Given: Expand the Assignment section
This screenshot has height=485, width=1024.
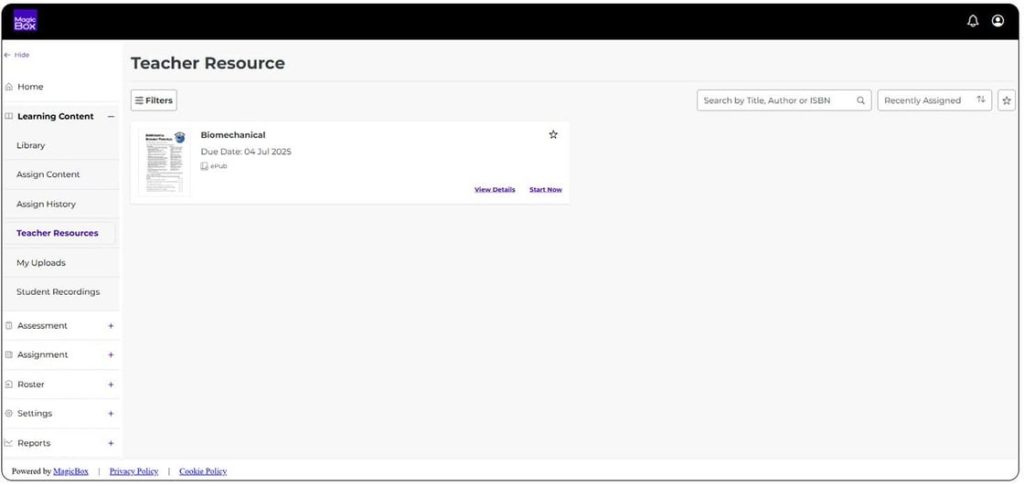Looking at the screenshot, I should tap(110, 355).
